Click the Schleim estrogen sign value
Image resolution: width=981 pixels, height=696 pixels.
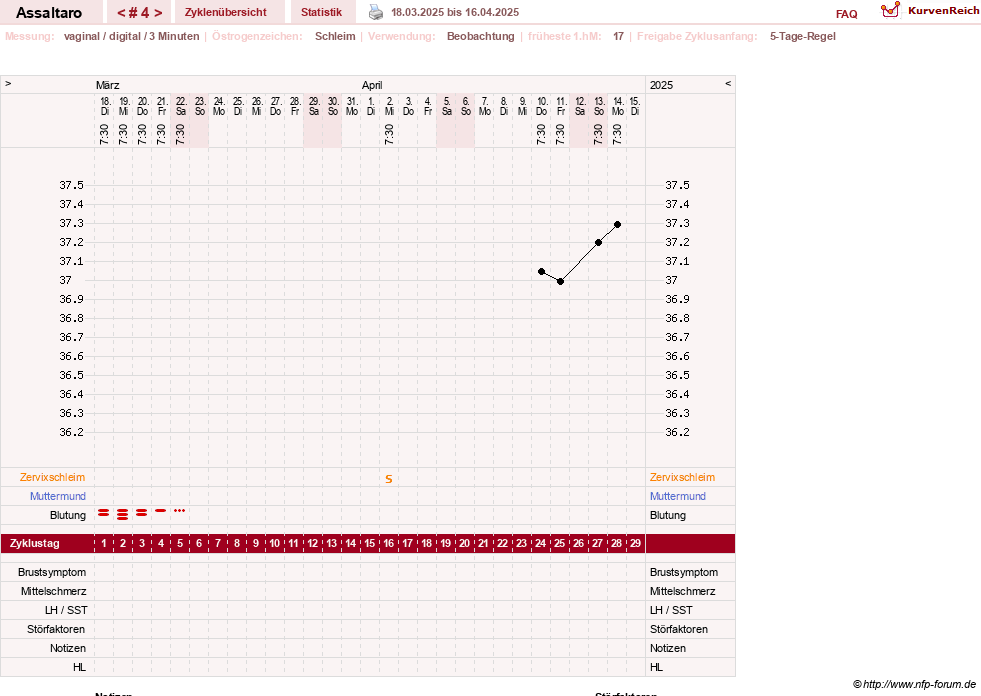335,36
